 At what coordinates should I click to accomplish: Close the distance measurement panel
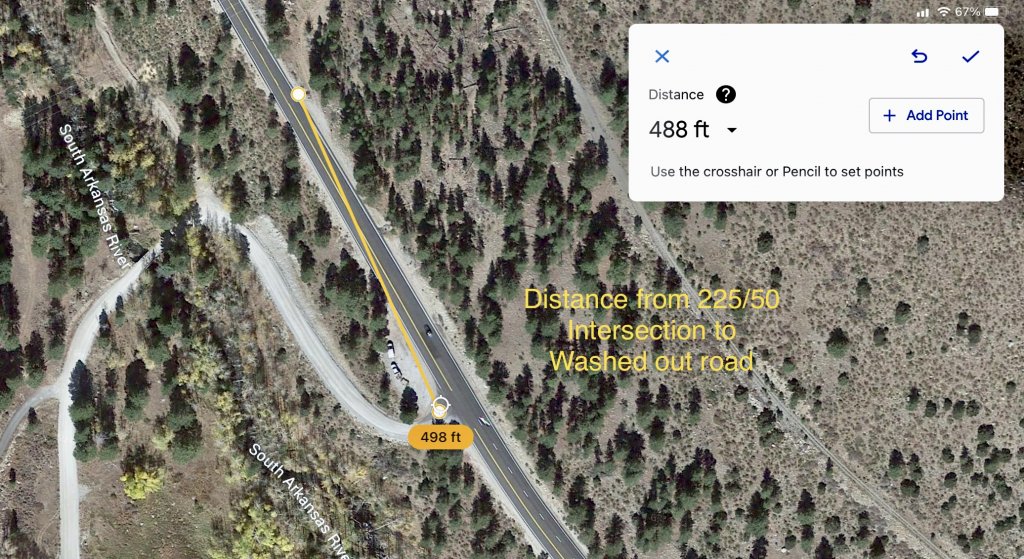click(x=662, y=56)
